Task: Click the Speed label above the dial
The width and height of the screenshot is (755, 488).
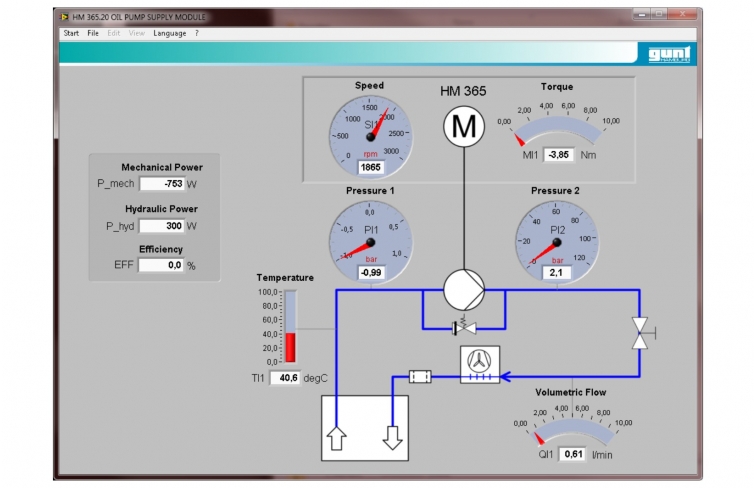Action: pos(369,85)
